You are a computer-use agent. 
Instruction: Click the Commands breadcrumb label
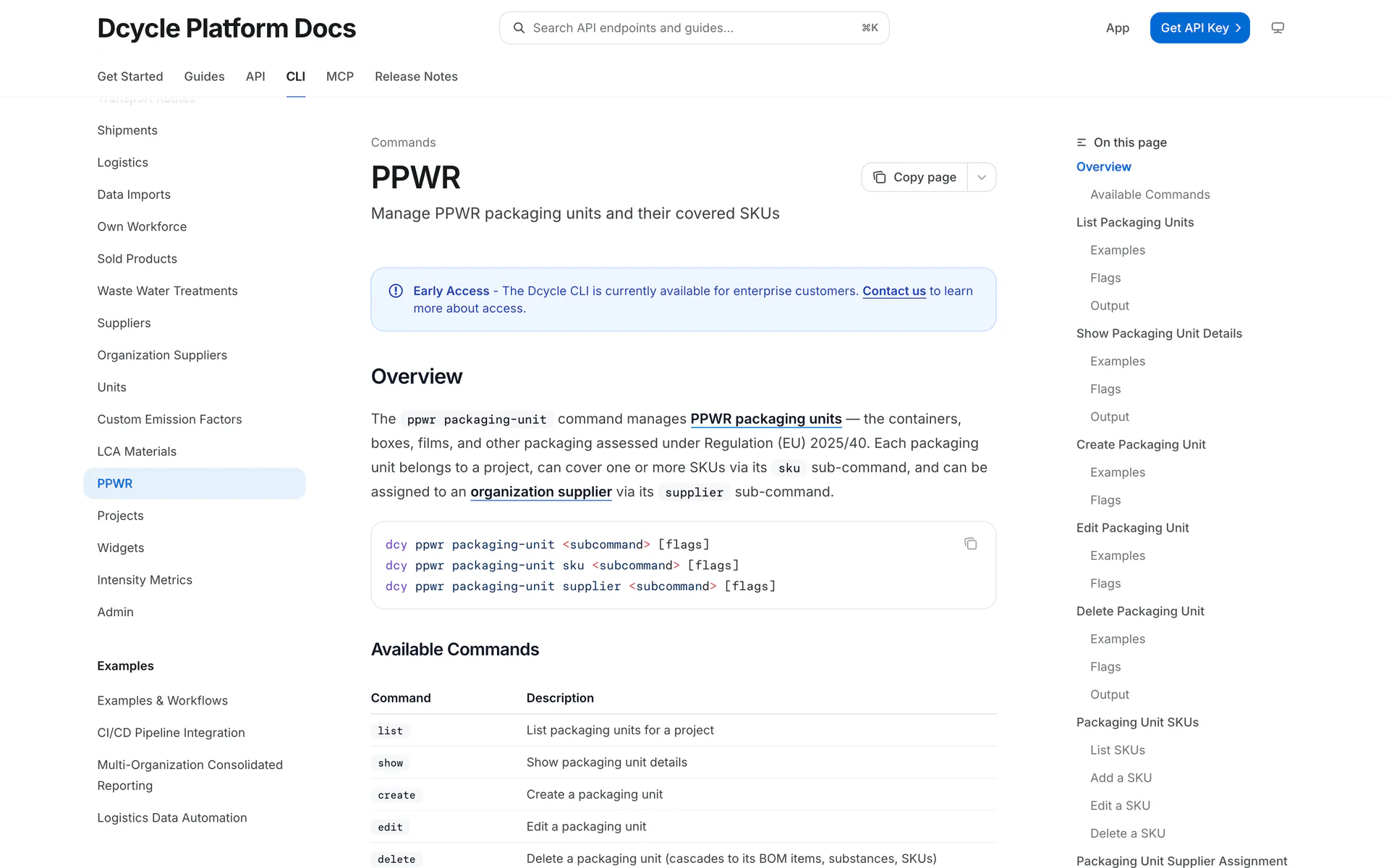(x=403, y=142)
